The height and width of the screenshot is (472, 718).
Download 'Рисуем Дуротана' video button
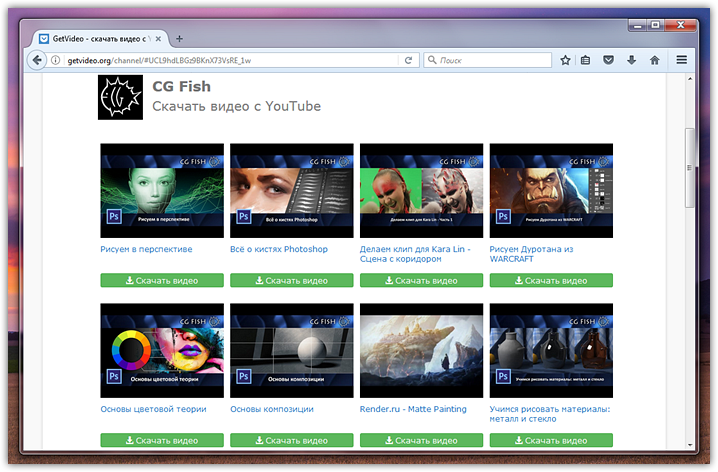[551, 280]
